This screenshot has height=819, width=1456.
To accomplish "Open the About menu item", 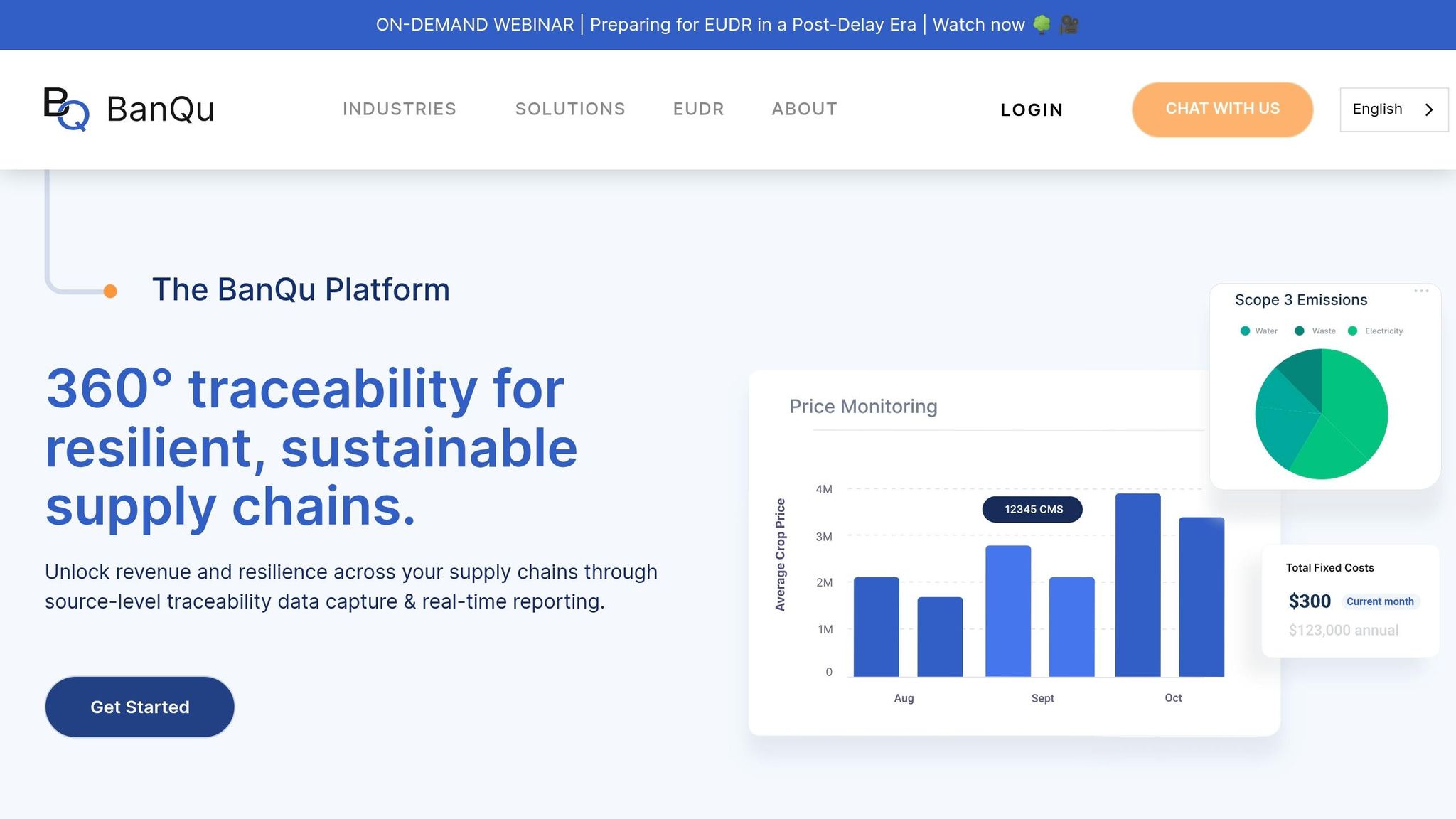I will click(804, 109).
